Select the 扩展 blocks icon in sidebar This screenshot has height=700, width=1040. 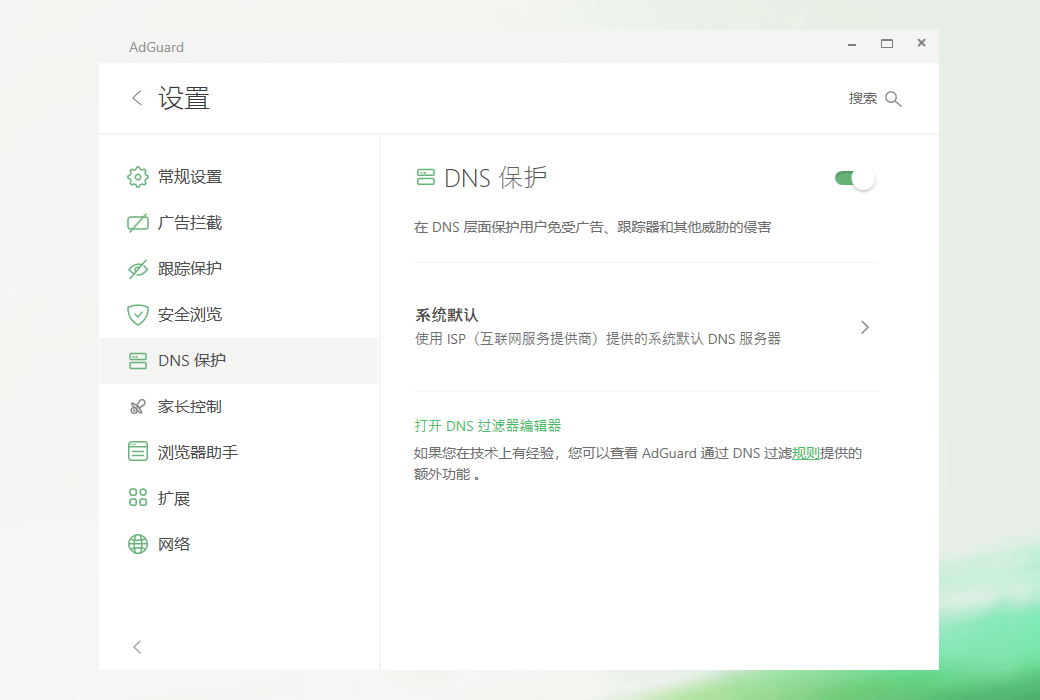[137, 497]
